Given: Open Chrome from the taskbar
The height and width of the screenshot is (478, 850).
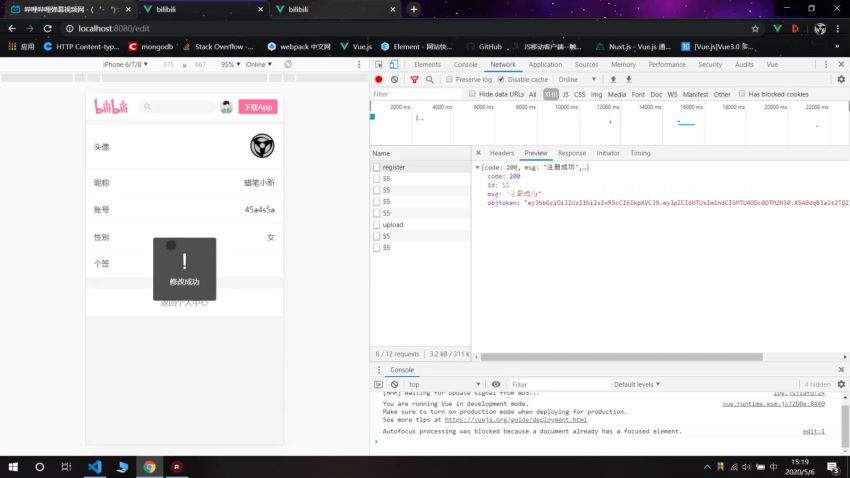Looking at the screenshot, I should (150, 467).
